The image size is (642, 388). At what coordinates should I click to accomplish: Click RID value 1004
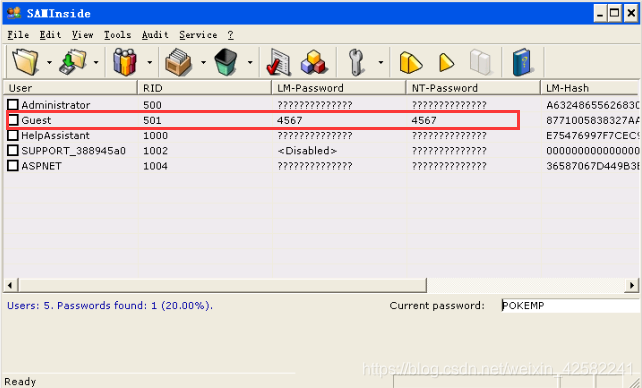click(155, 166)
